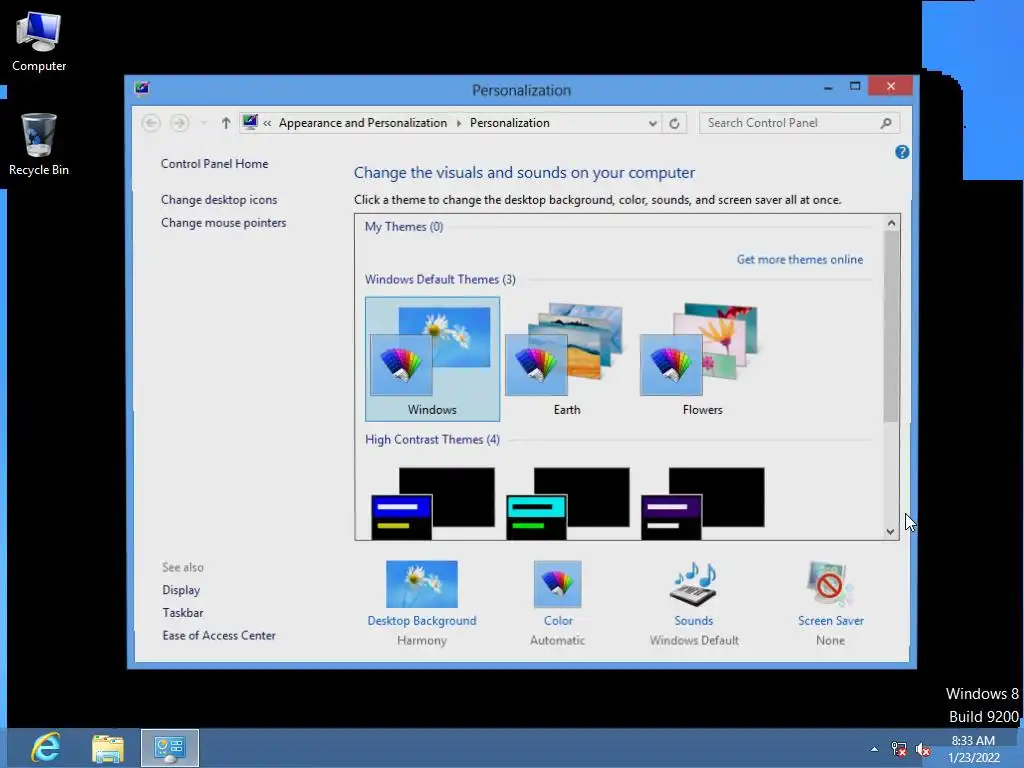Viewport: 1024px width, 768px height.
Task: Click the Color text link
Action: tap(558, 621)
